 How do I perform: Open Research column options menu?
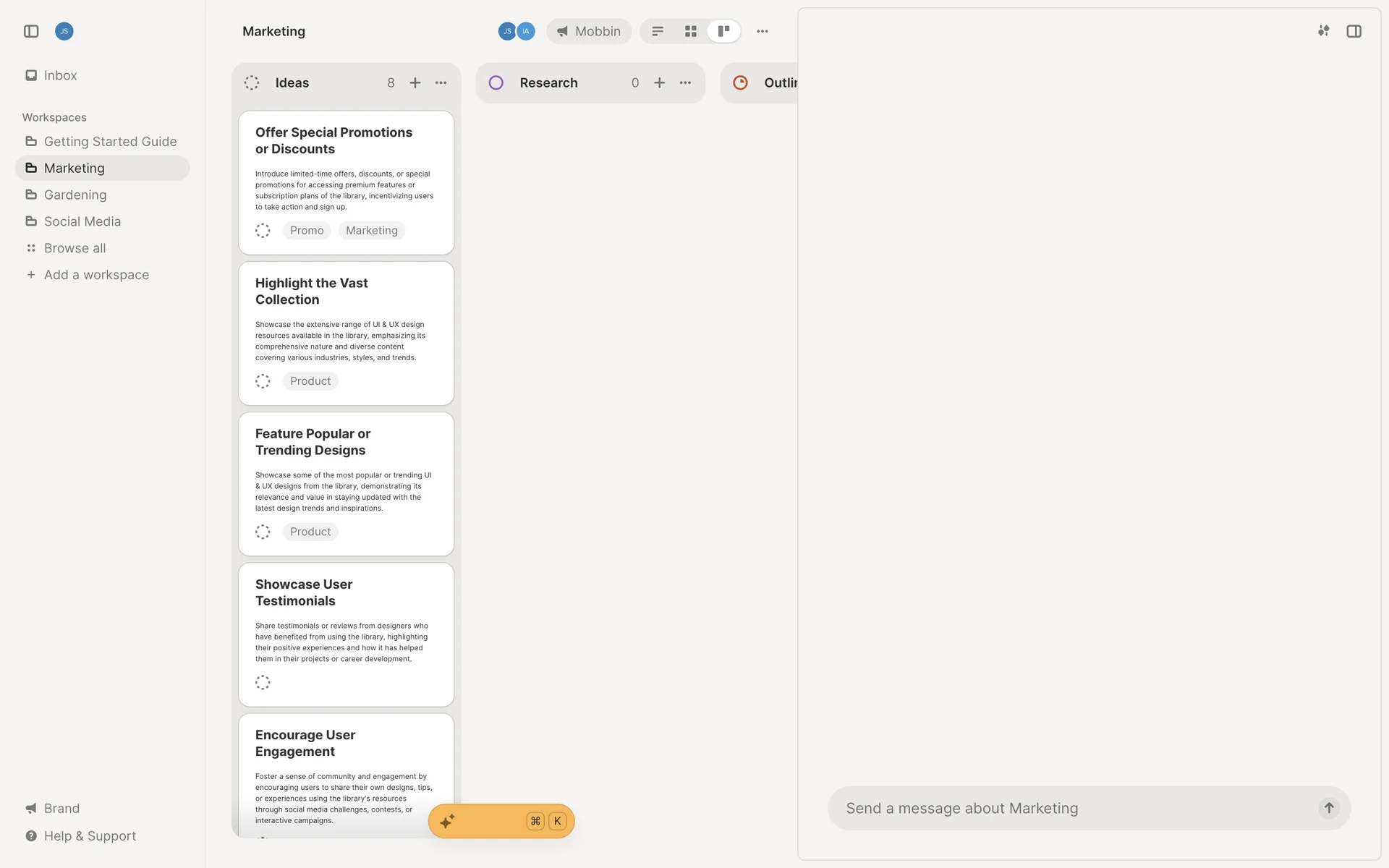686,83
